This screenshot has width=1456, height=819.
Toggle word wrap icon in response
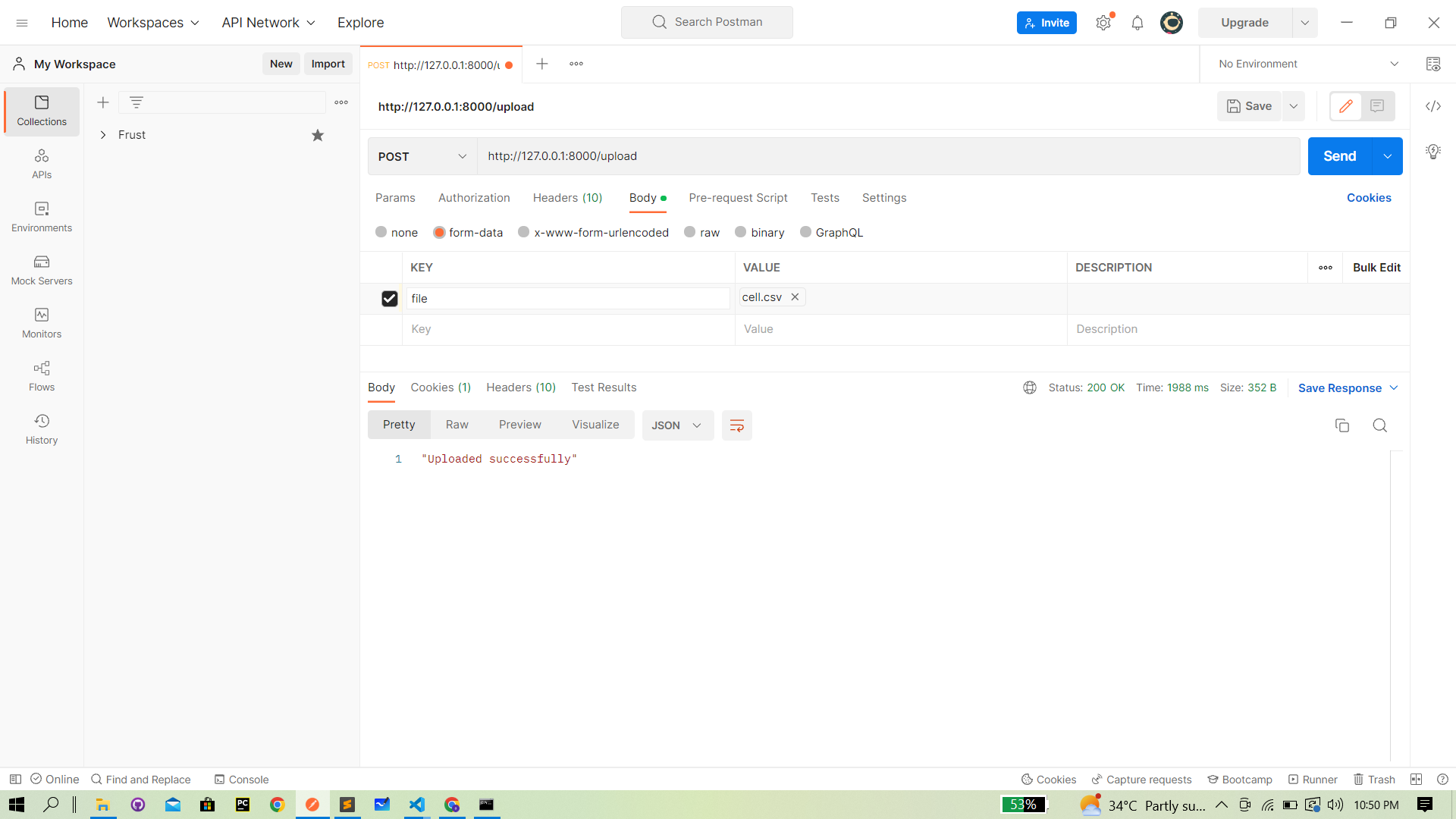[x=736, y=425]
